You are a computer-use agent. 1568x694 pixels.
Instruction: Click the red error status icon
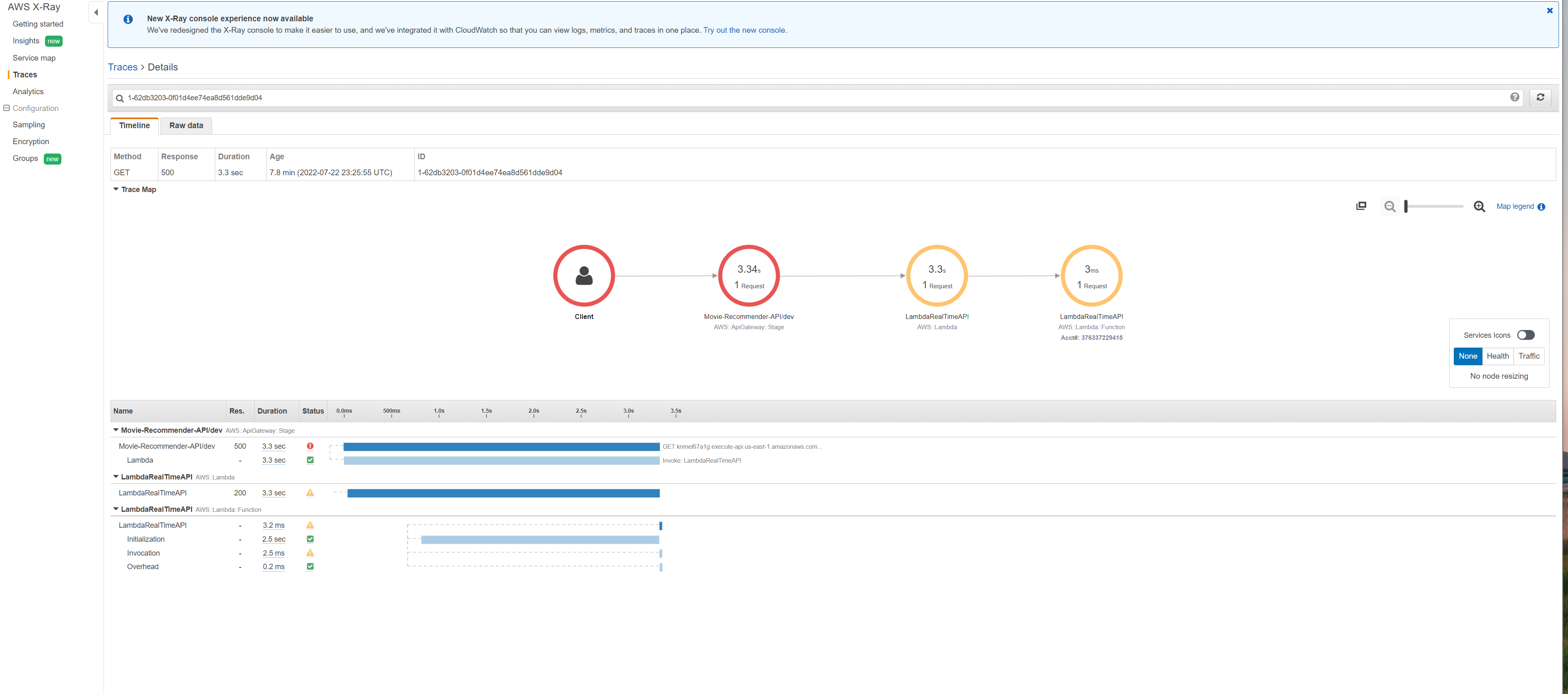(x=310, y=446)
